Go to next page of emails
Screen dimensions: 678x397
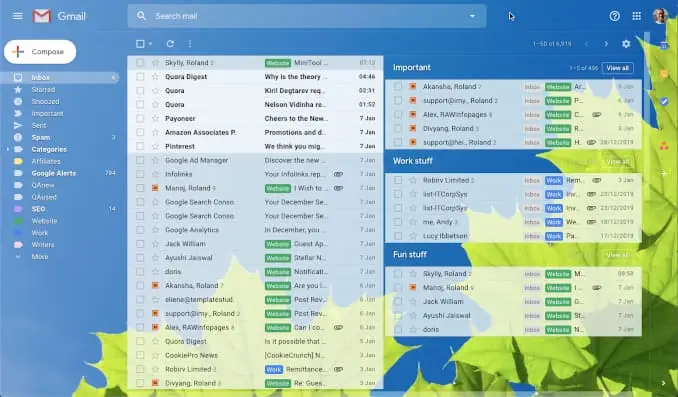[606, 44]
